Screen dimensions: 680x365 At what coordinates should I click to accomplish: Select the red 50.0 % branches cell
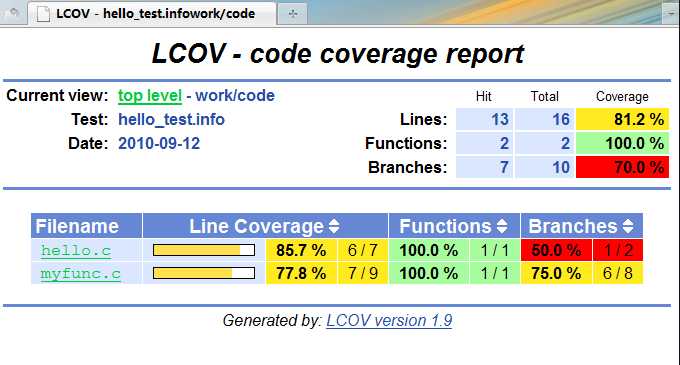click(556, 250)
